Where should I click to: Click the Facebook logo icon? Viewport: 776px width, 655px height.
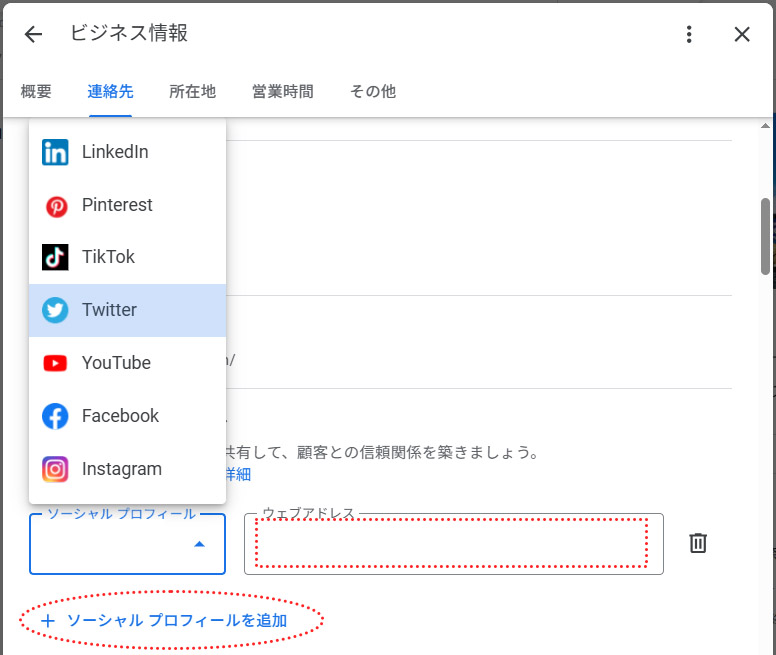click(55, 416)
